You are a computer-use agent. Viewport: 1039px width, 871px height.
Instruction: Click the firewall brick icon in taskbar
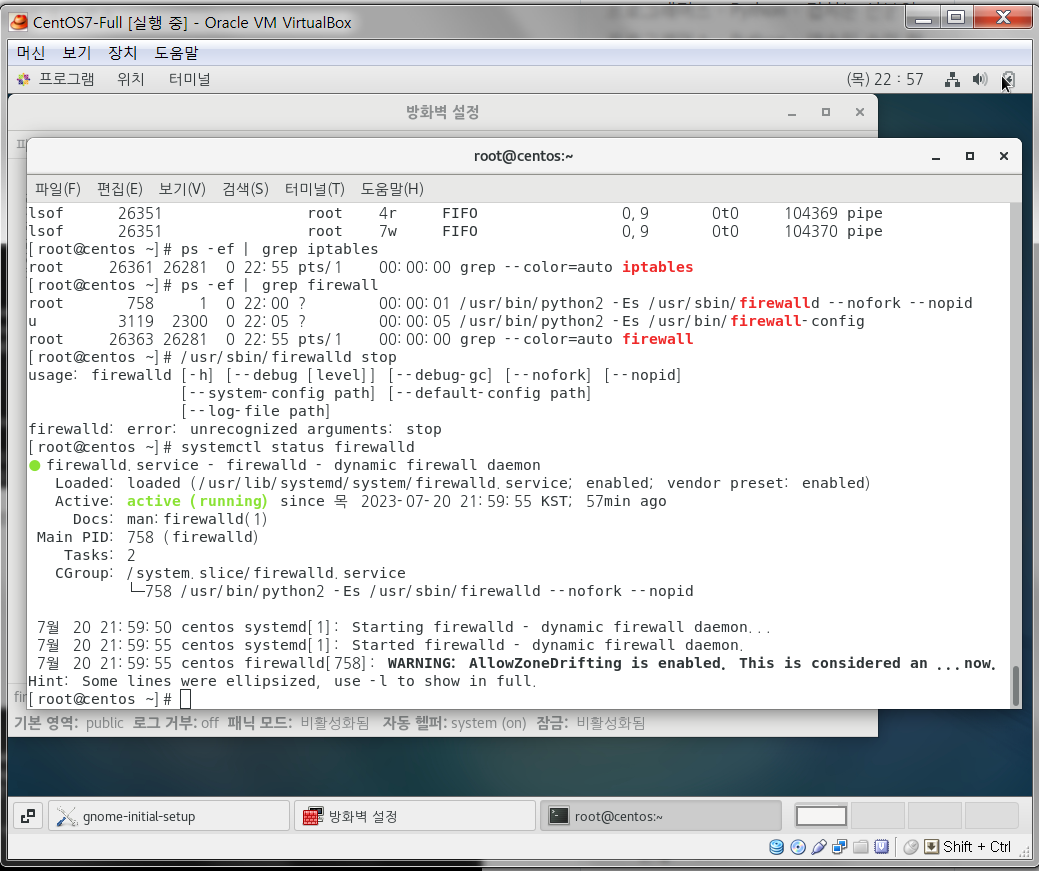click(x=313, y=816)
